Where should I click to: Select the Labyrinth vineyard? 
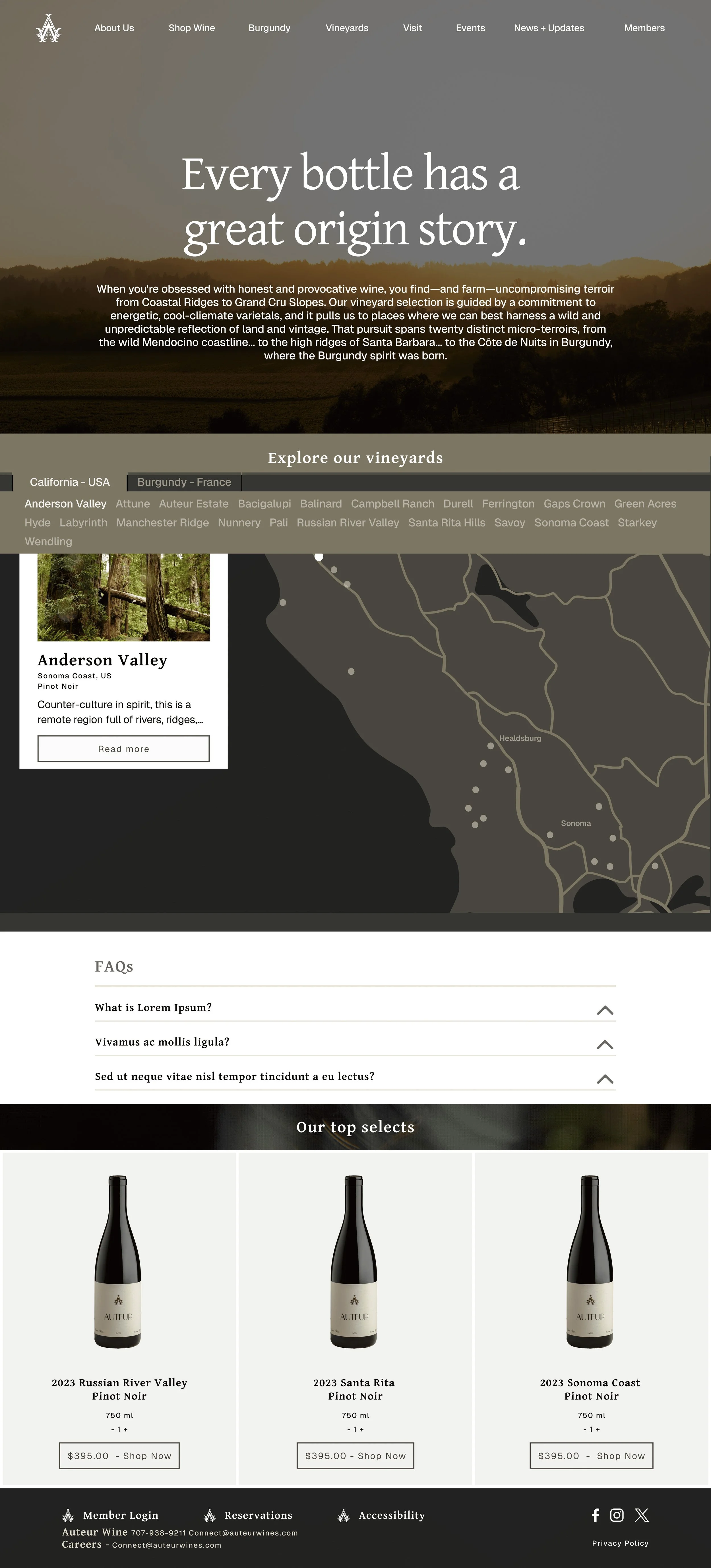tap(83, 523)
